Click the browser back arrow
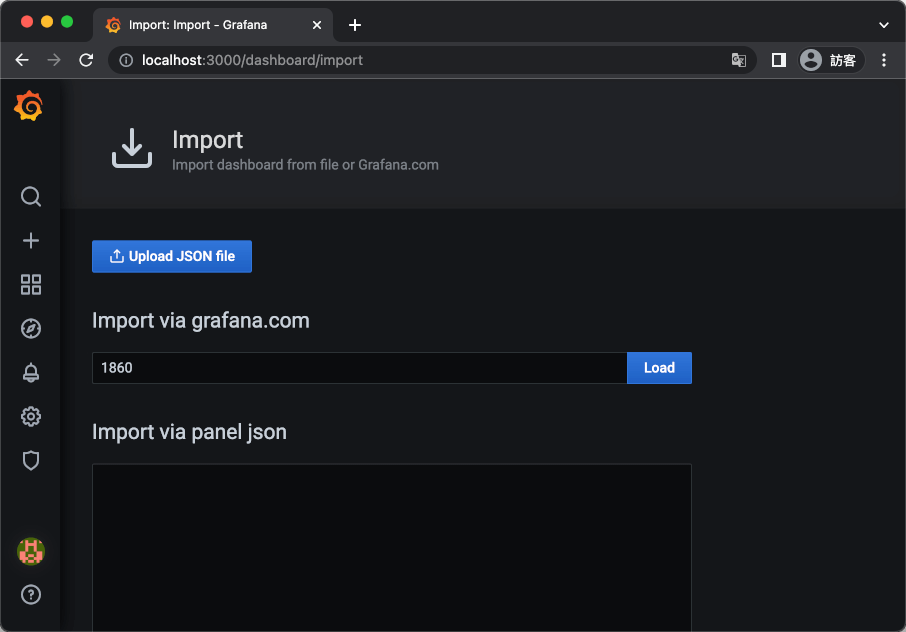This screenshot has width=906, height=632. point(22,60)
